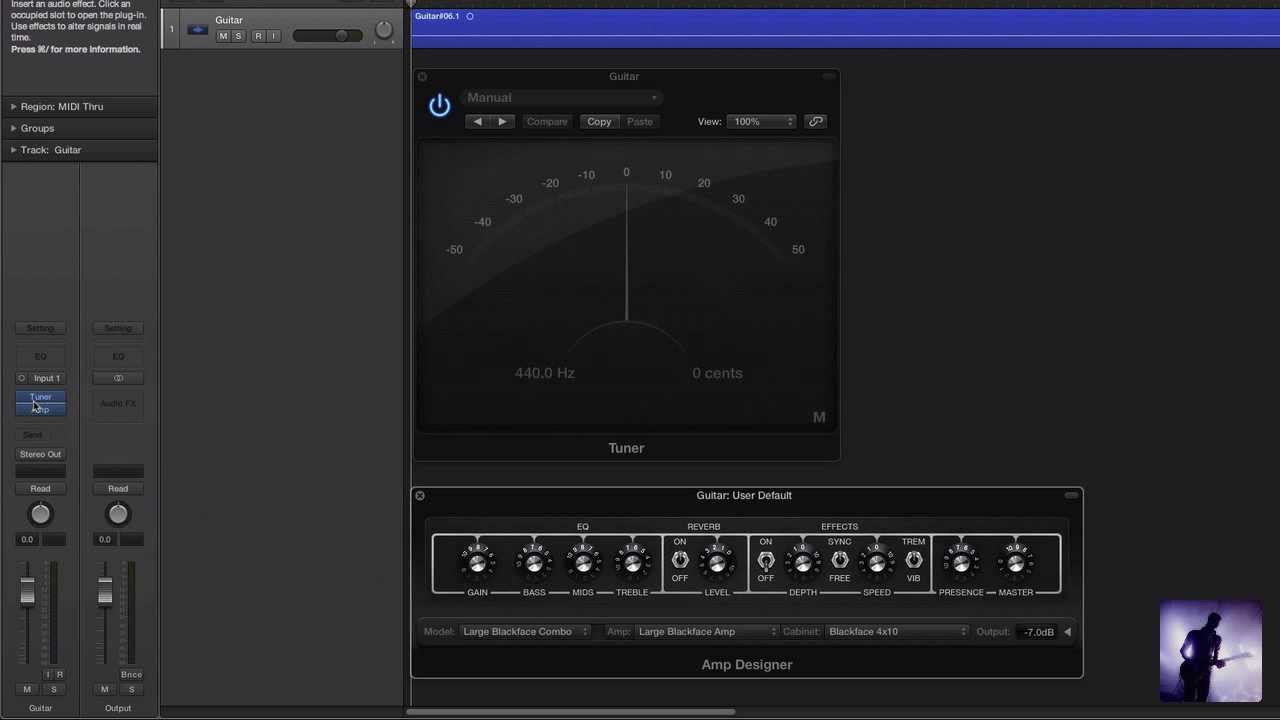Click the PRESENCE knob

tap(961, 563)
